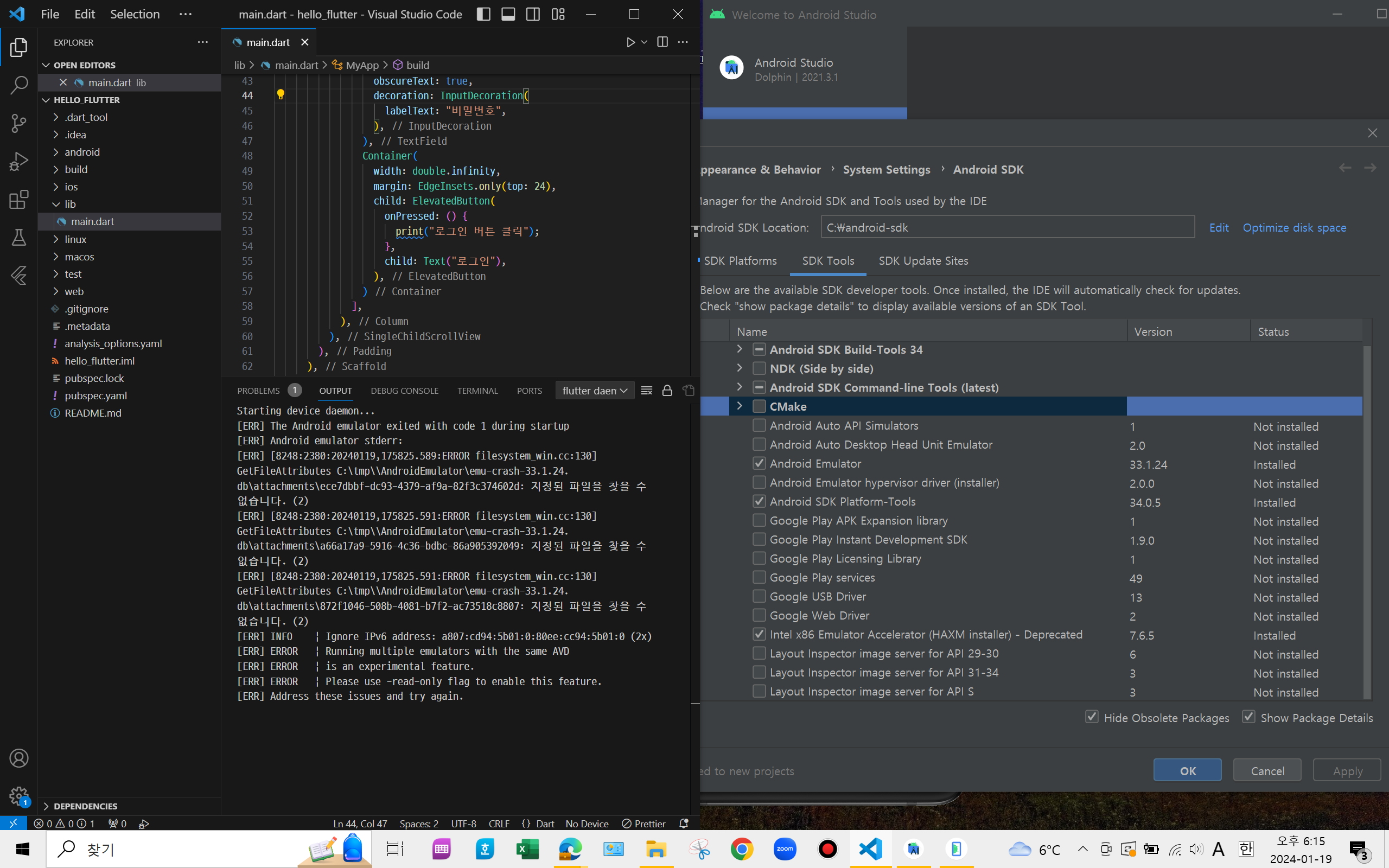
Task: Click OK in the SDK settings dialog
Action: [x=1187, y=770]
